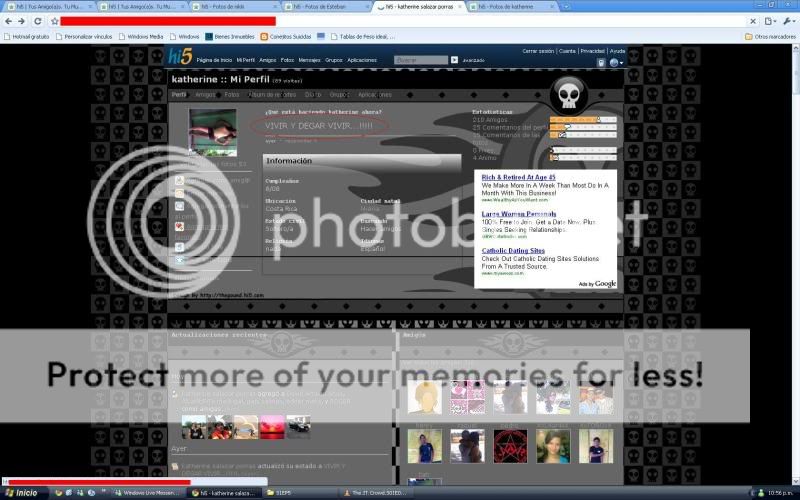
Task: Open the red pentagram friend thumbnail
Action: tap(509, 446)
